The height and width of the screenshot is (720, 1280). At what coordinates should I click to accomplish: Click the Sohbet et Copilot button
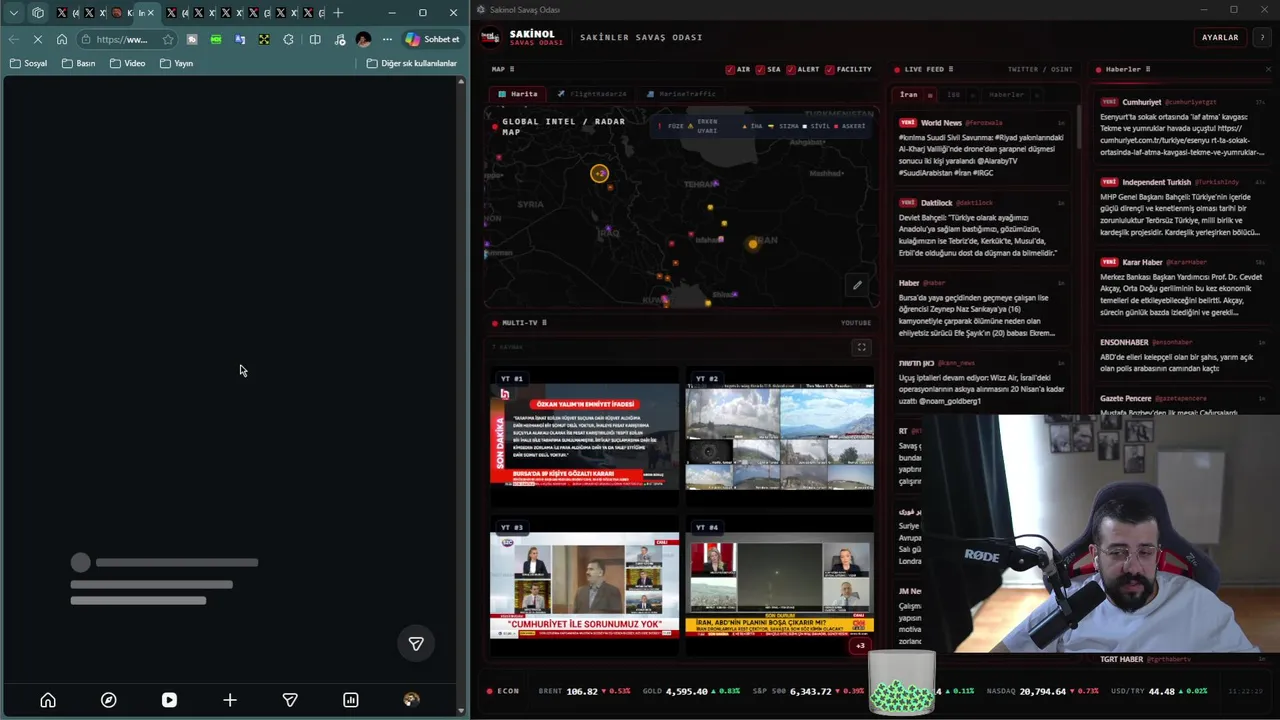click(432, 39)
